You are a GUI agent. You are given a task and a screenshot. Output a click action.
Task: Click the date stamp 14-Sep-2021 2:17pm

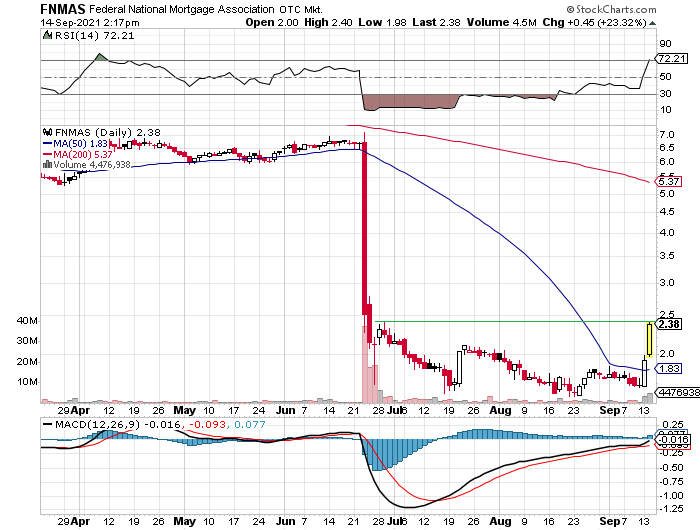pyautogui.click(x=90, y=23)
